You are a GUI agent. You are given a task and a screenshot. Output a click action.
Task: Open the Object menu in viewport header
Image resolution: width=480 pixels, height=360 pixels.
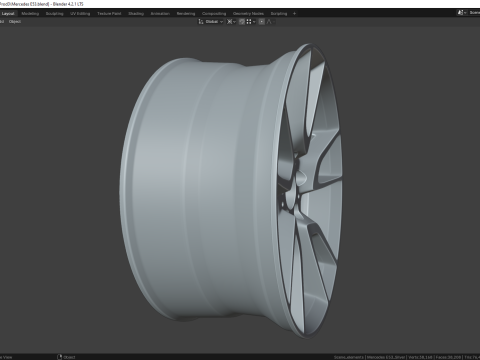pos(15,22)
